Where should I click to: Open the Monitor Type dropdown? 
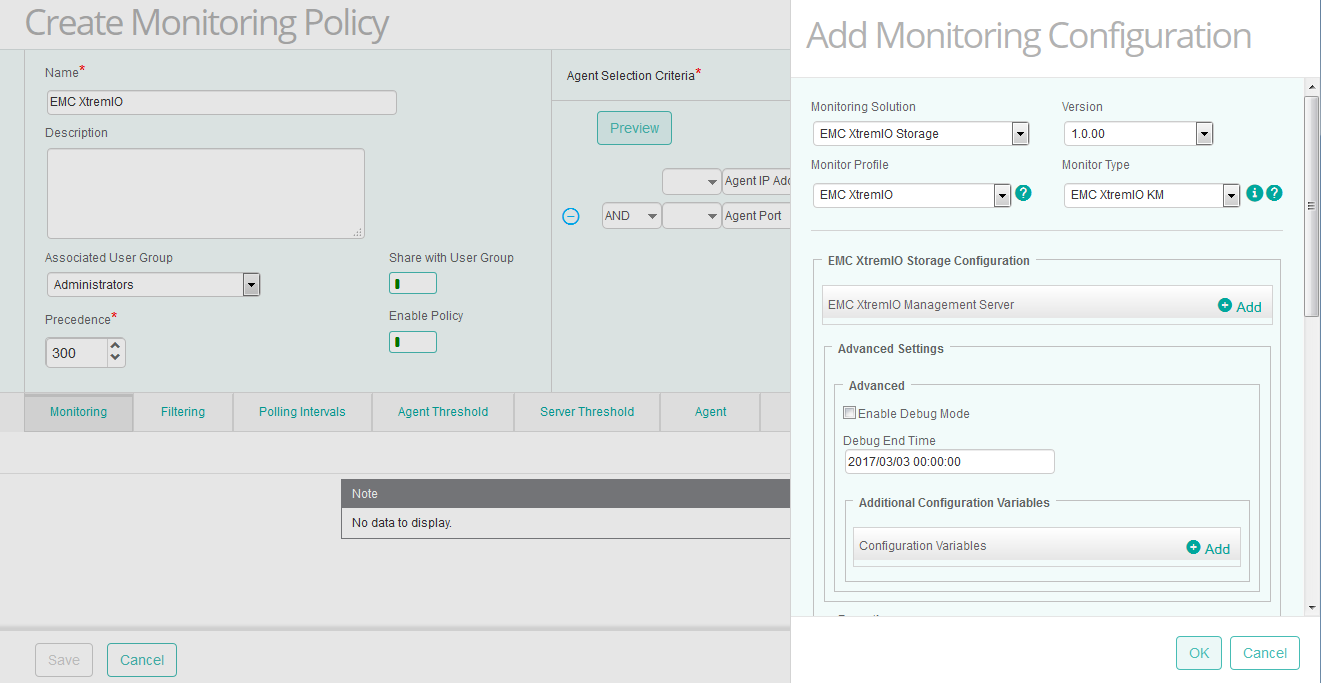pos(1231,194)
